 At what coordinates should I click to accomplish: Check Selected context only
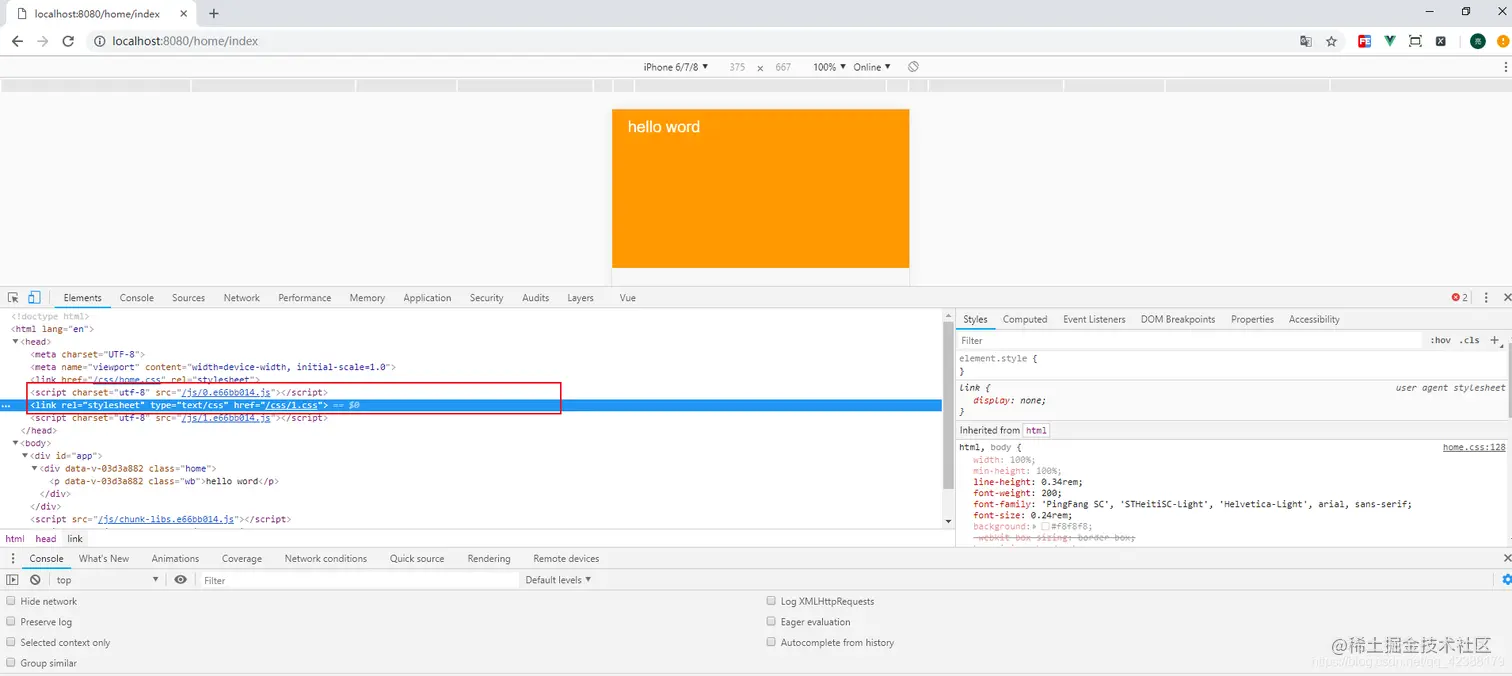11,643
